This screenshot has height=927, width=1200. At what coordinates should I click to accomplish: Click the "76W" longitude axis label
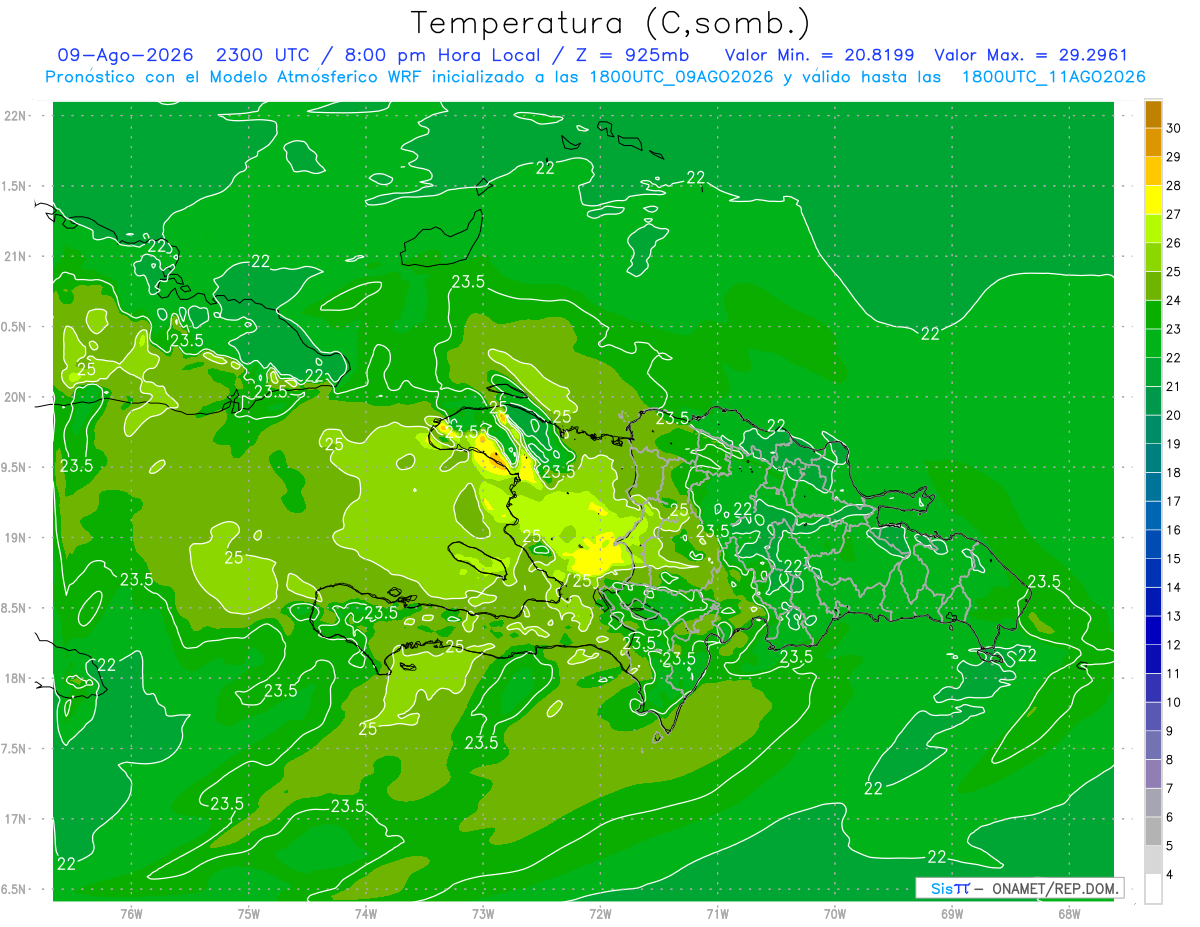click(x=131, y=913)
